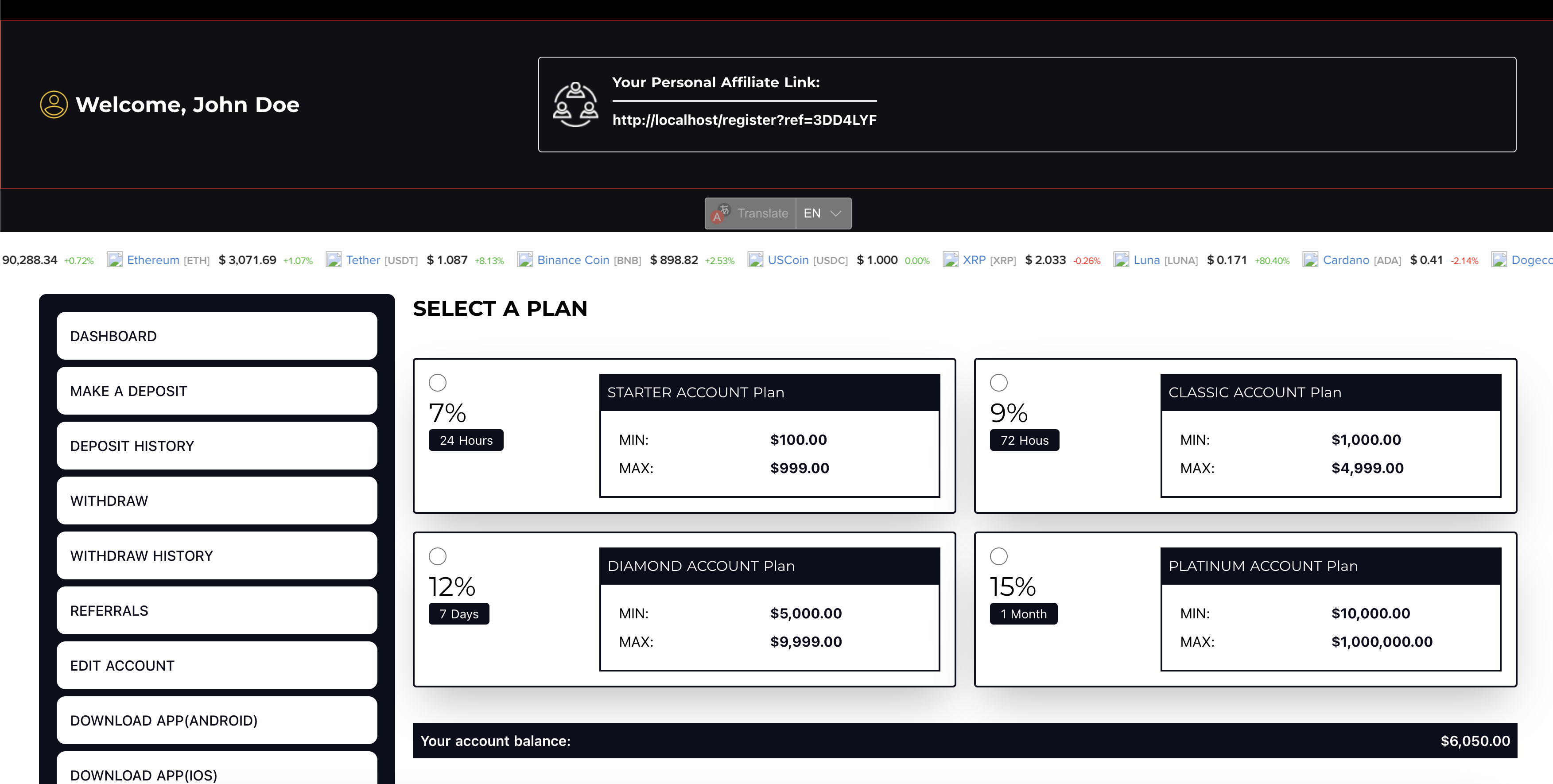Choose the Classic Account 9% radio button

point(998,382)
